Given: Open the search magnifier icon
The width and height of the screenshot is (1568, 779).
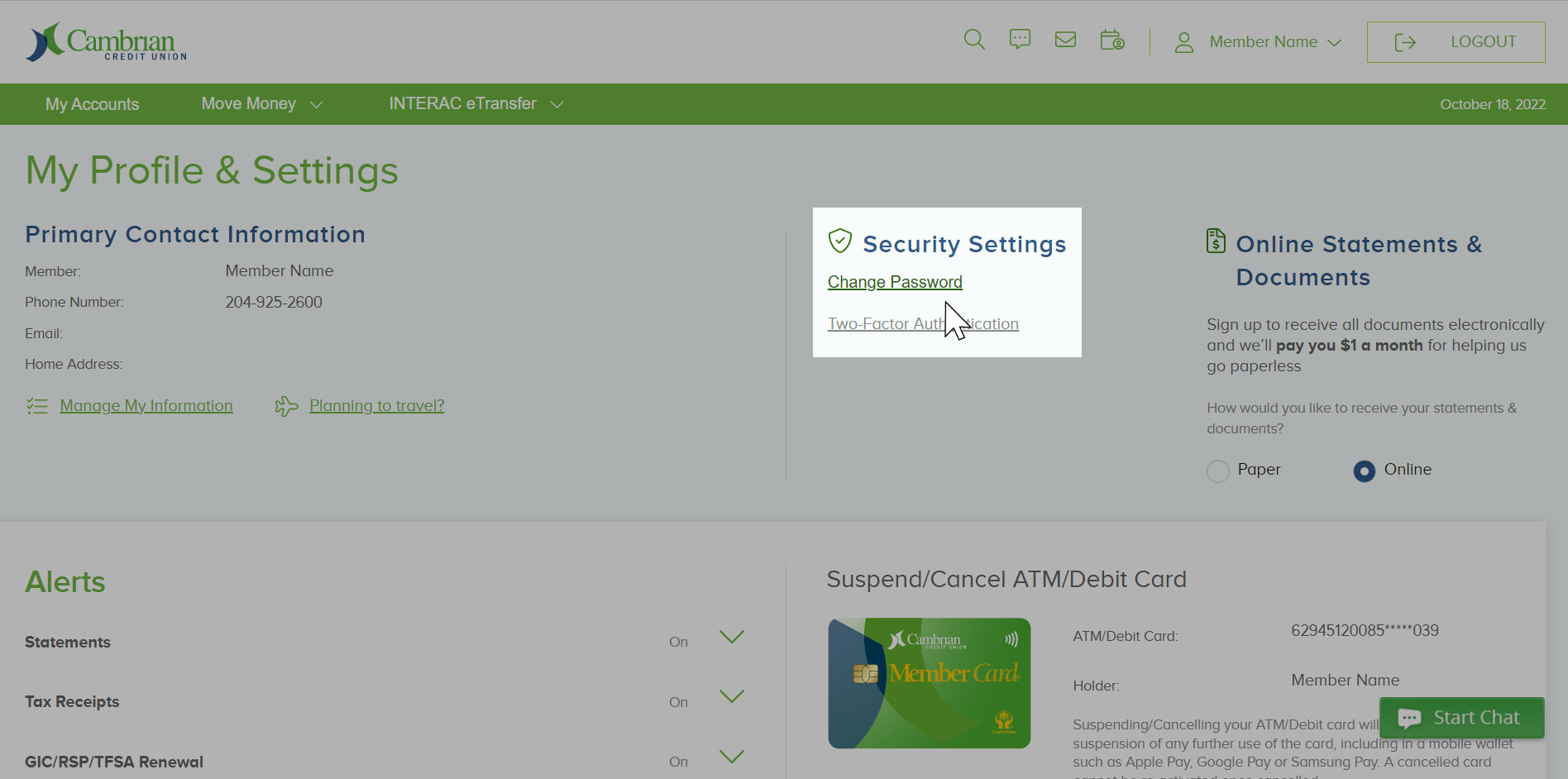Looking at the screenshot, I should 973,40.
